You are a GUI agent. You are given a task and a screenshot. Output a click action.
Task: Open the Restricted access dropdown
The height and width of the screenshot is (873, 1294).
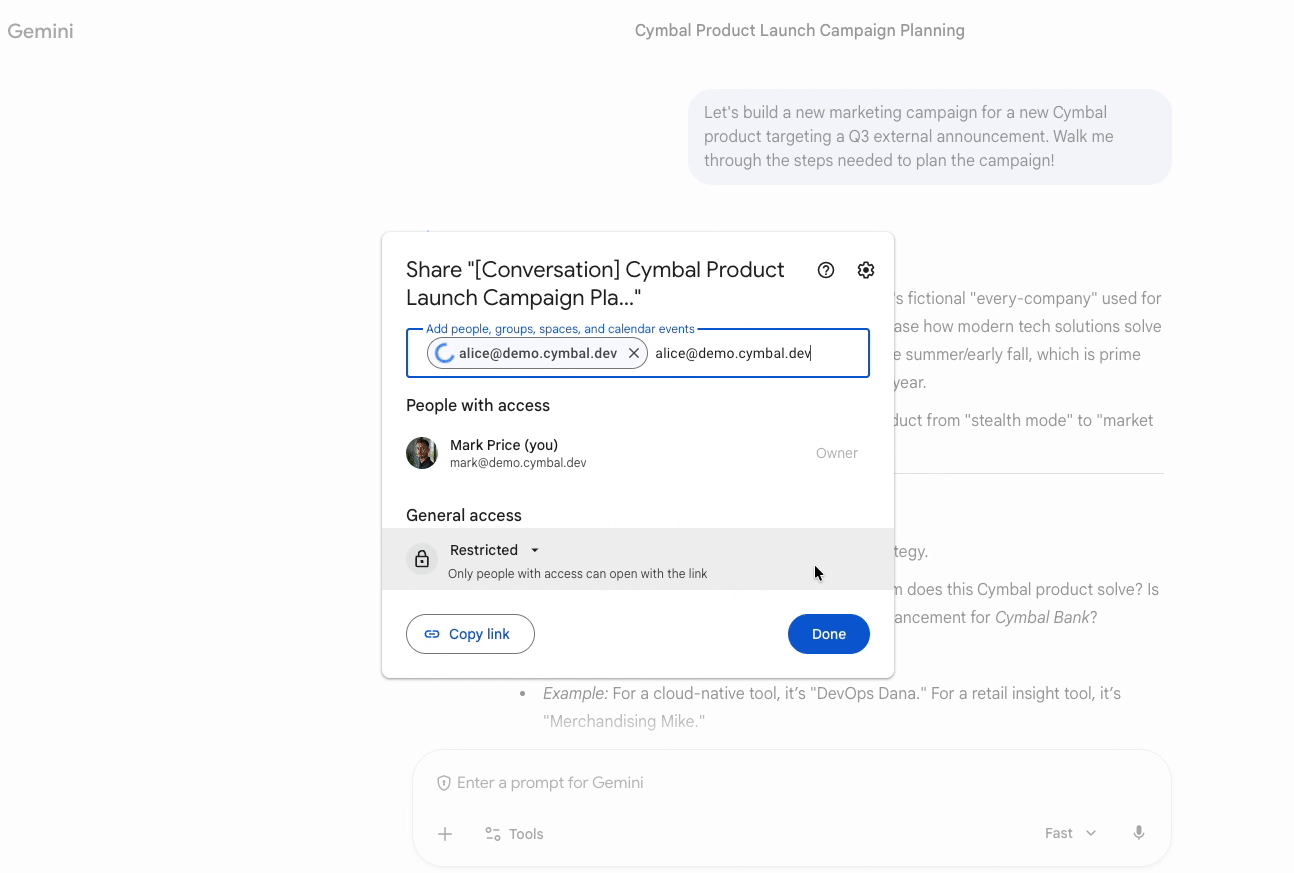click(x=495, y=550)
